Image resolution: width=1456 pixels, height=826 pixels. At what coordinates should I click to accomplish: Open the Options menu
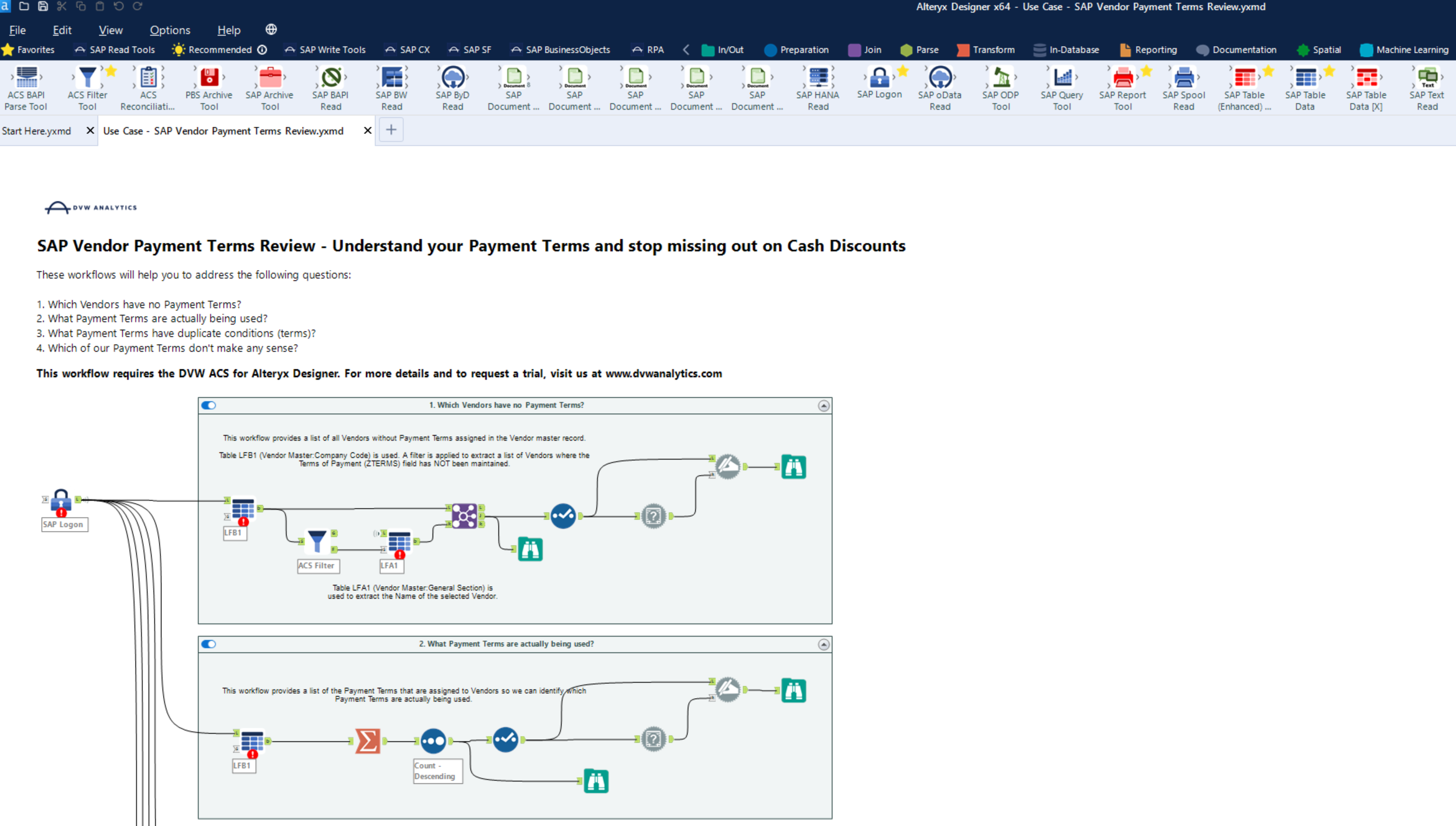[170, 30]
